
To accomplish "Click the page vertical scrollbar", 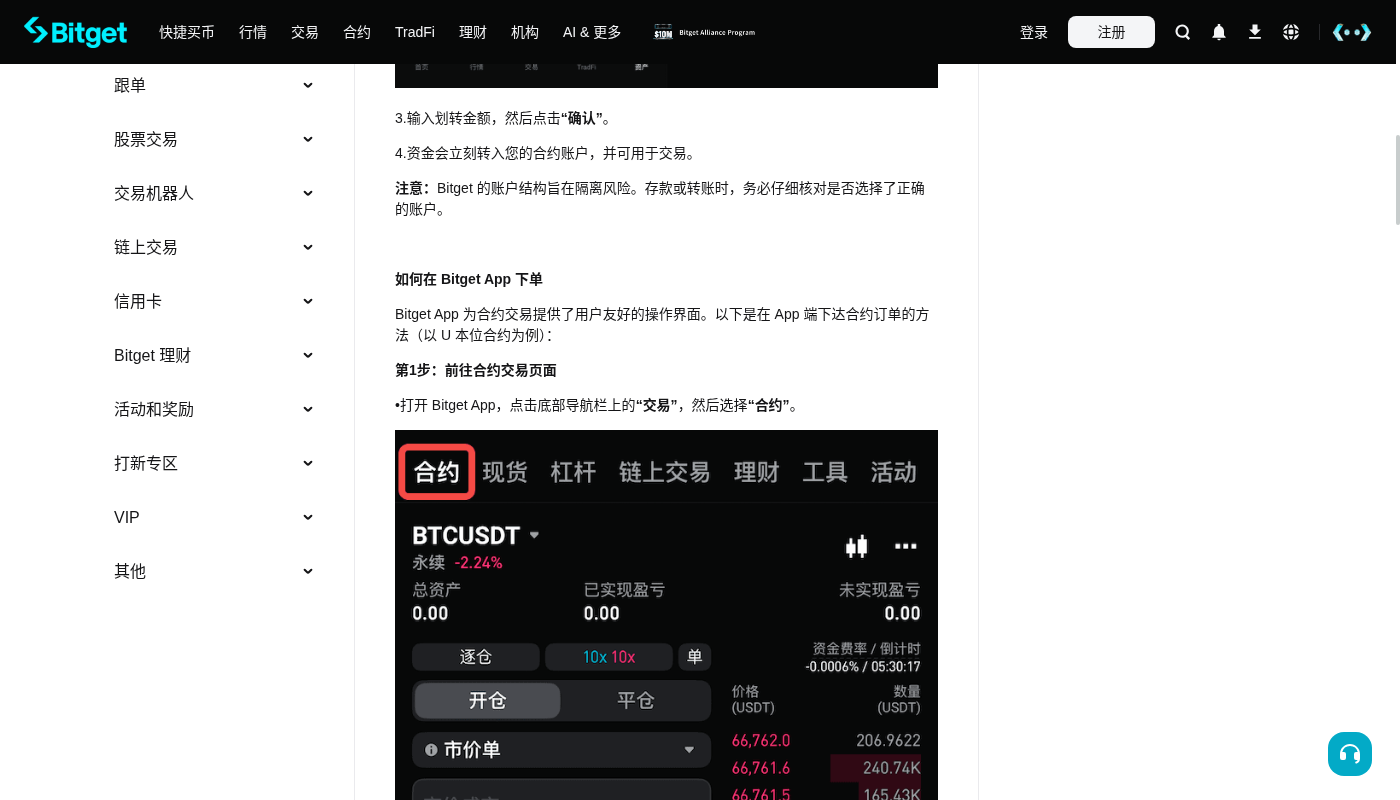I will pos(1397,180).
